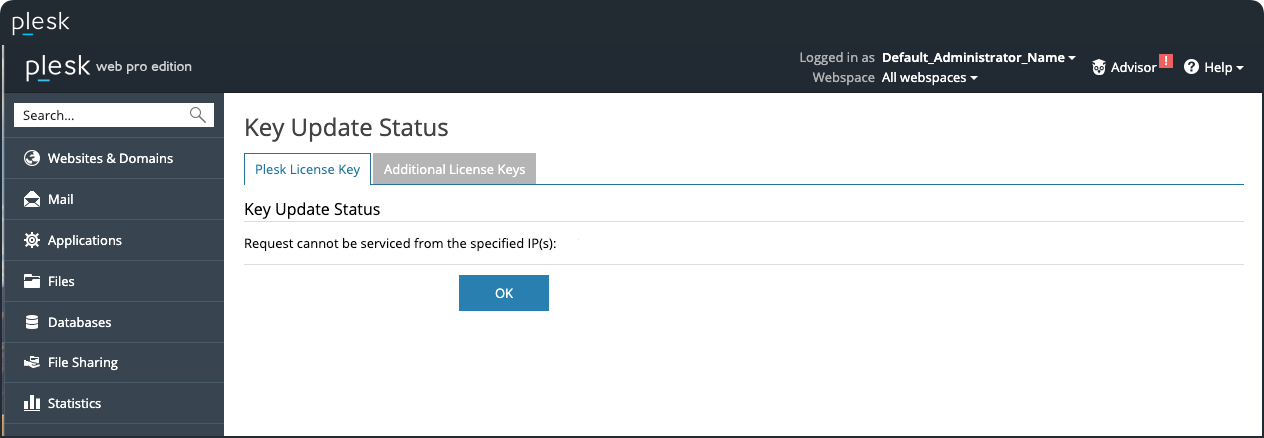The height and width of the screenshot is (438, 1264).
Task: Switch to Additional License Keys tab
Action: click(x=454, y=170)
